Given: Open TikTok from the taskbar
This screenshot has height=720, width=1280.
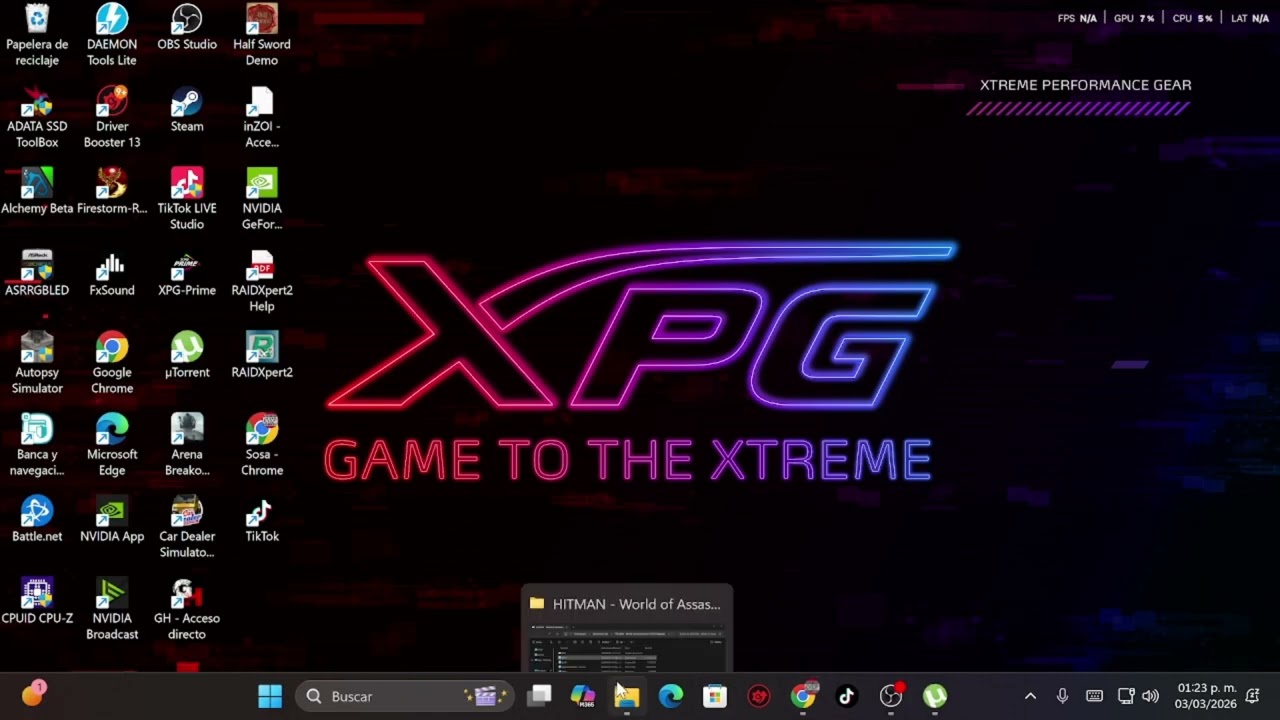Looking at the screenshot, I should click(847, 696).
